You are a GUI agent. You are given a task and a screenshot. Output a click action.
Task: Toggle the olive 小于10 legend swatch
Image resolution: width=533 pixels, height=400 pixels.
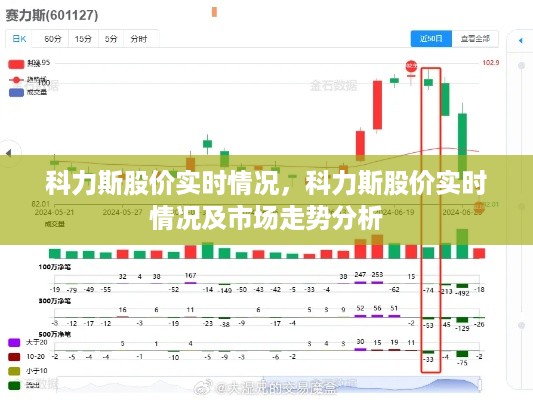(x=14, y=371)
